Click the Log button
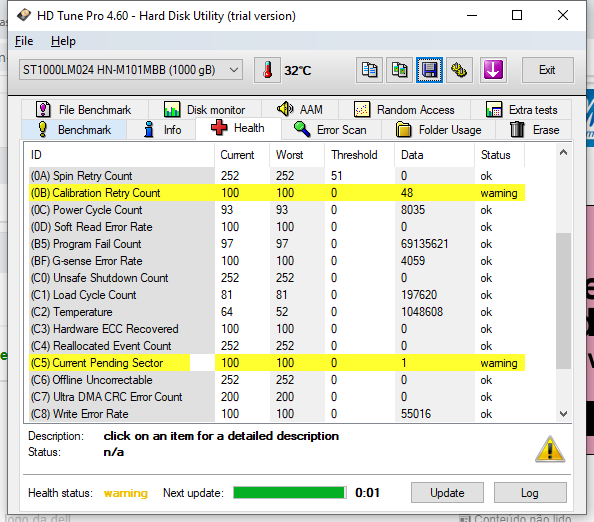Image resolution: width=594 pixels, height=522 pixels. pos(530,493)
